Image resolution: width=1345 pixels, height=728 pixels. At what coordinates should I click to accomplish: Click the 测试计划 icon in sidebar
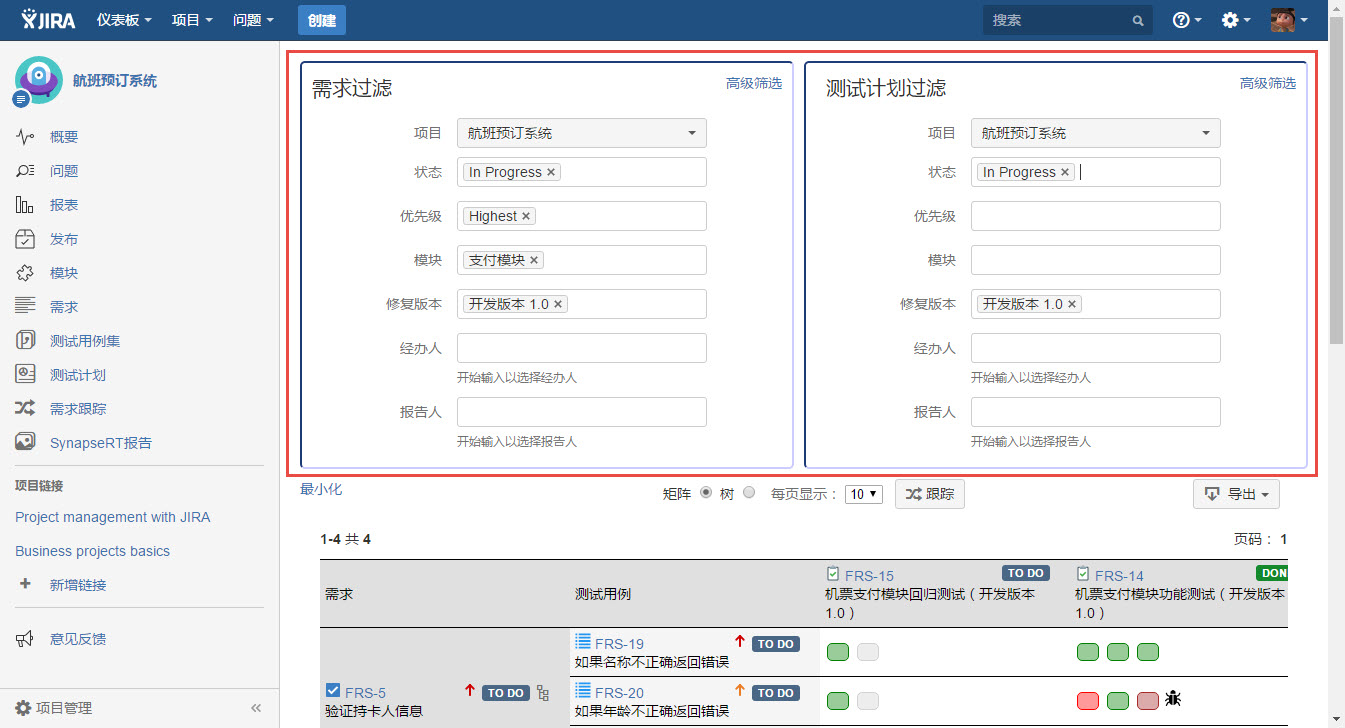pyautogui.click(x=25, y=375)
